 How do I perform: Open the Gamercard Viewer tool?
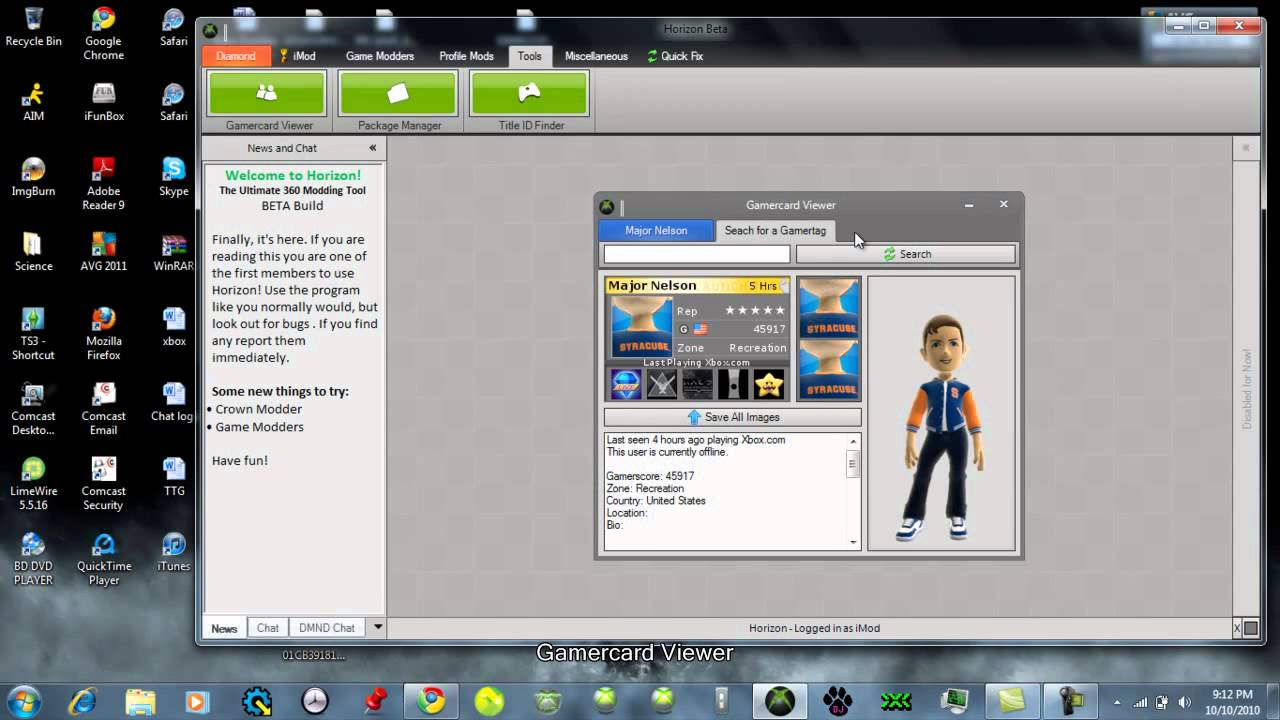point(267,94)
